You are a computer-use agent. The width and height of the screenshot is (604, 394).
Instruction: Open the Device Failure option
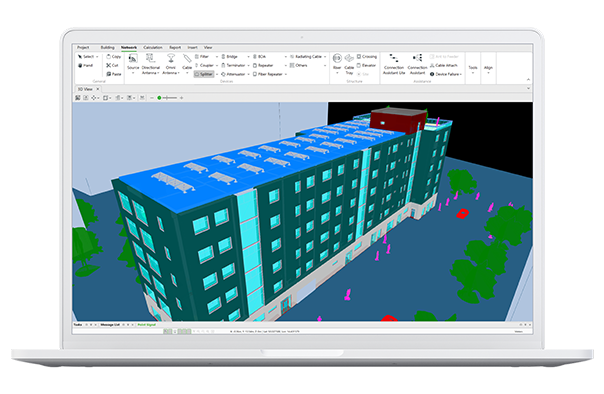(x=445, y=74)
